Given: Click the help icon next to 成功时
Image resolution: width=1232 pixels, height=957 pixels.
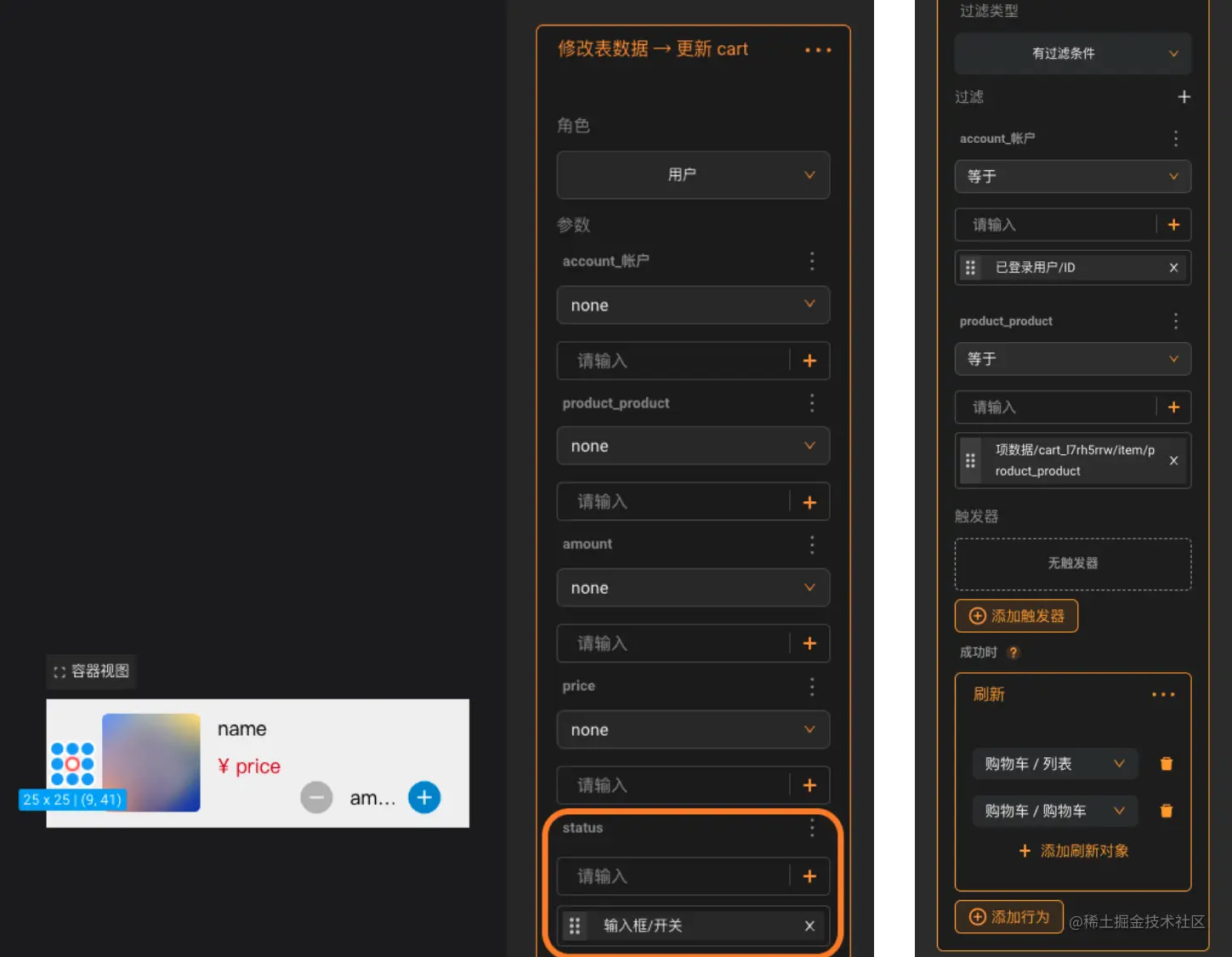Looking at the screenshot, I should coord(1013,652).
